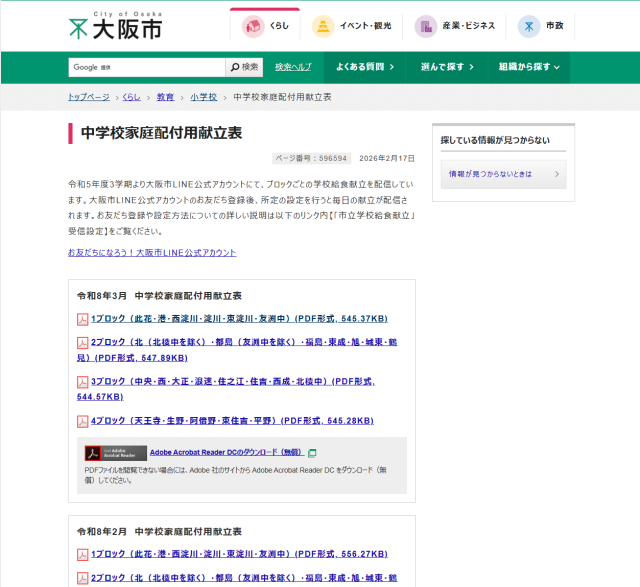Click the Osaka City logo
Image resolution: width=640 pixels, height=587 pixels.
(x=114, y=25)
